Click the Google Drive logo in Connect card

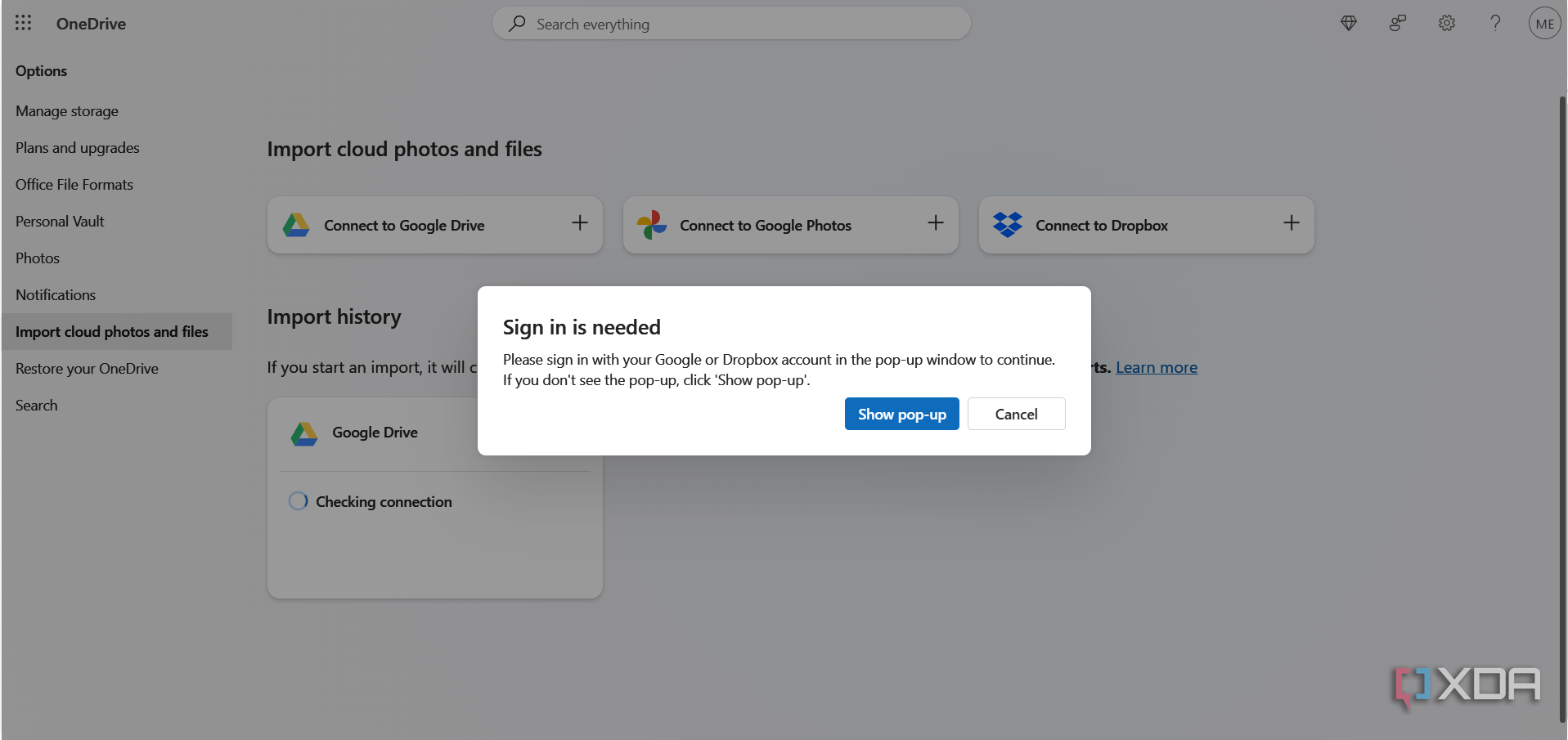(x=296, y=225)
